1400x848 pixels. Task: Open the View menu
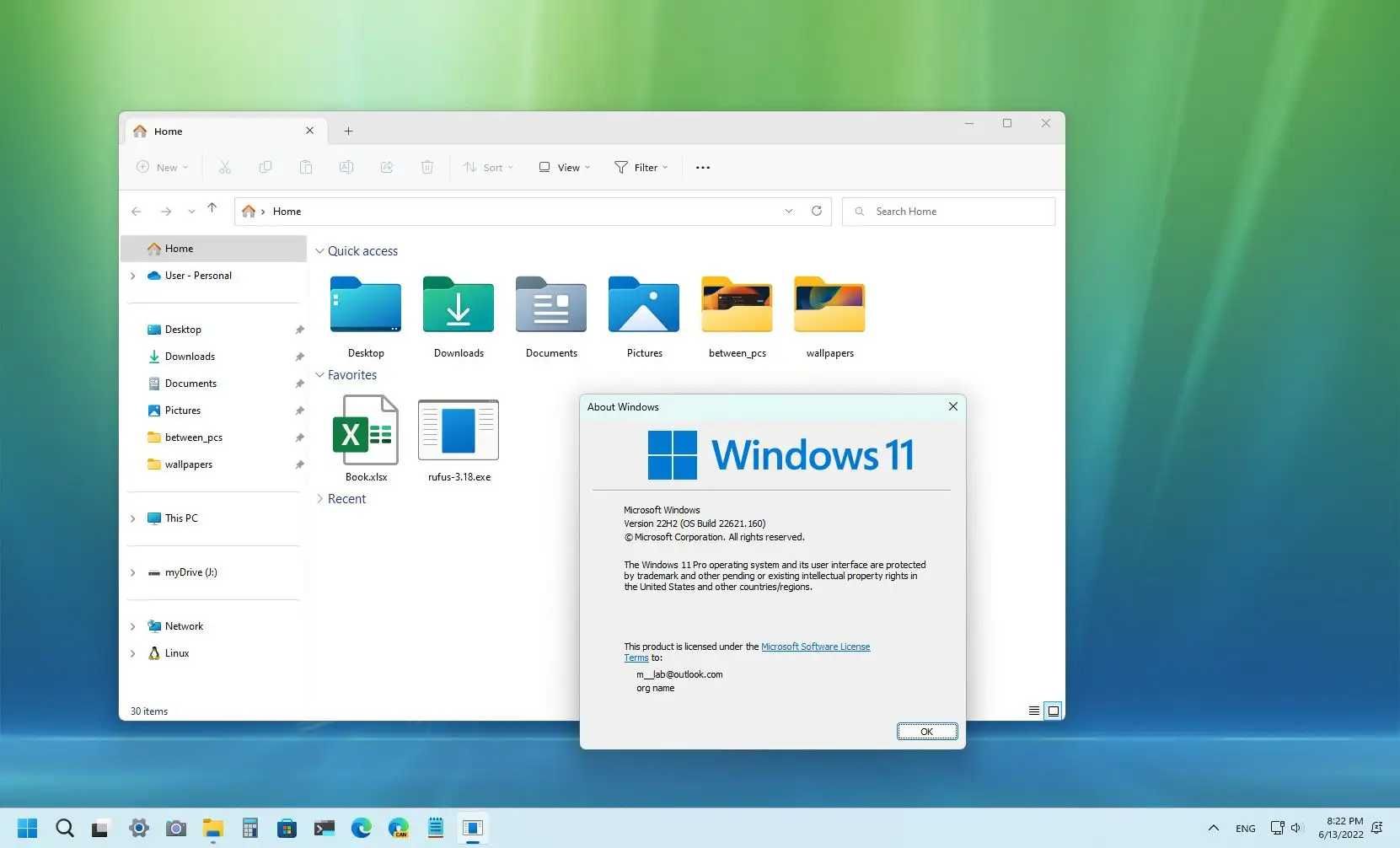pos(565,167)
